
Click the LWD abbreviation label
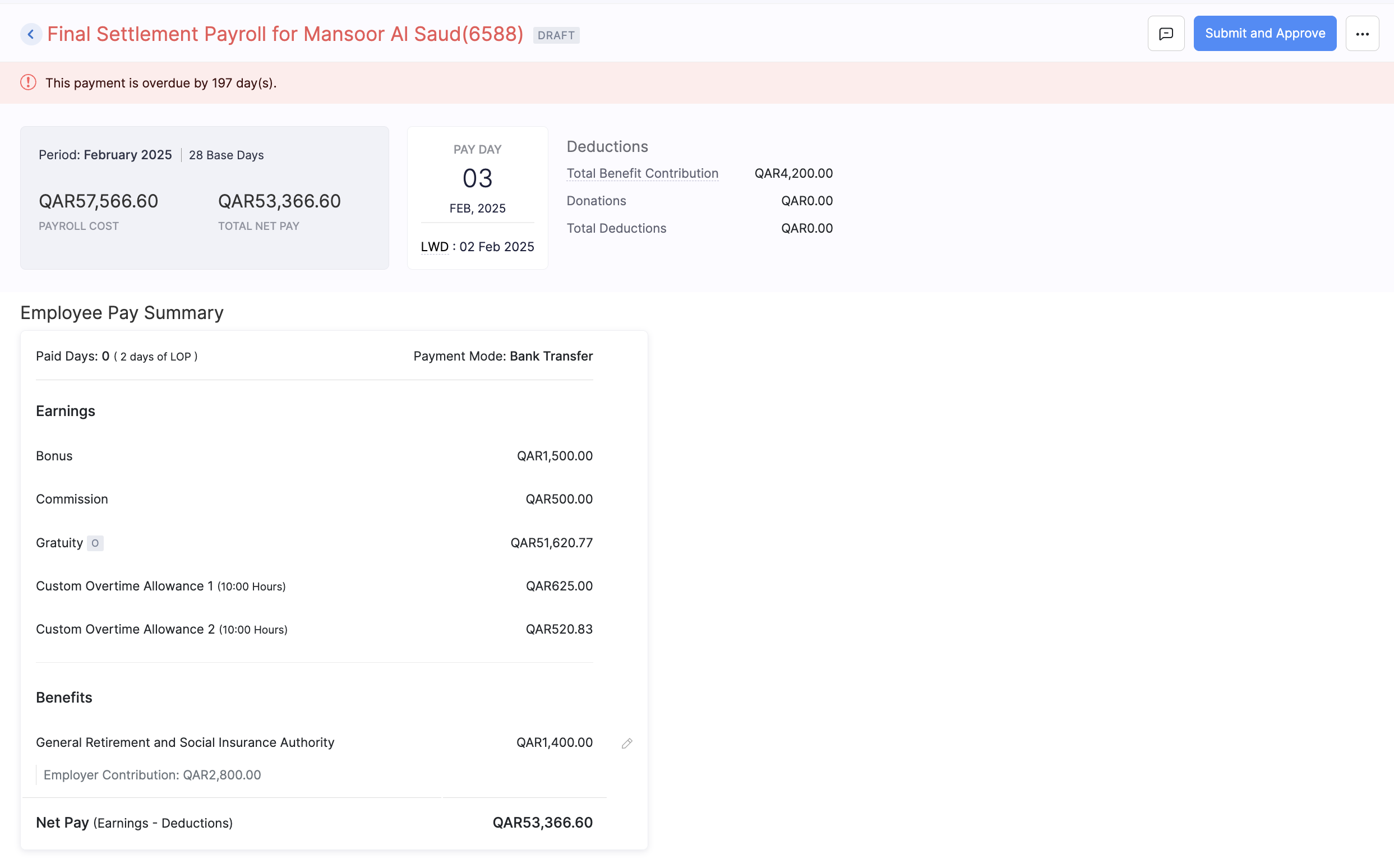[x=434, y=247]
